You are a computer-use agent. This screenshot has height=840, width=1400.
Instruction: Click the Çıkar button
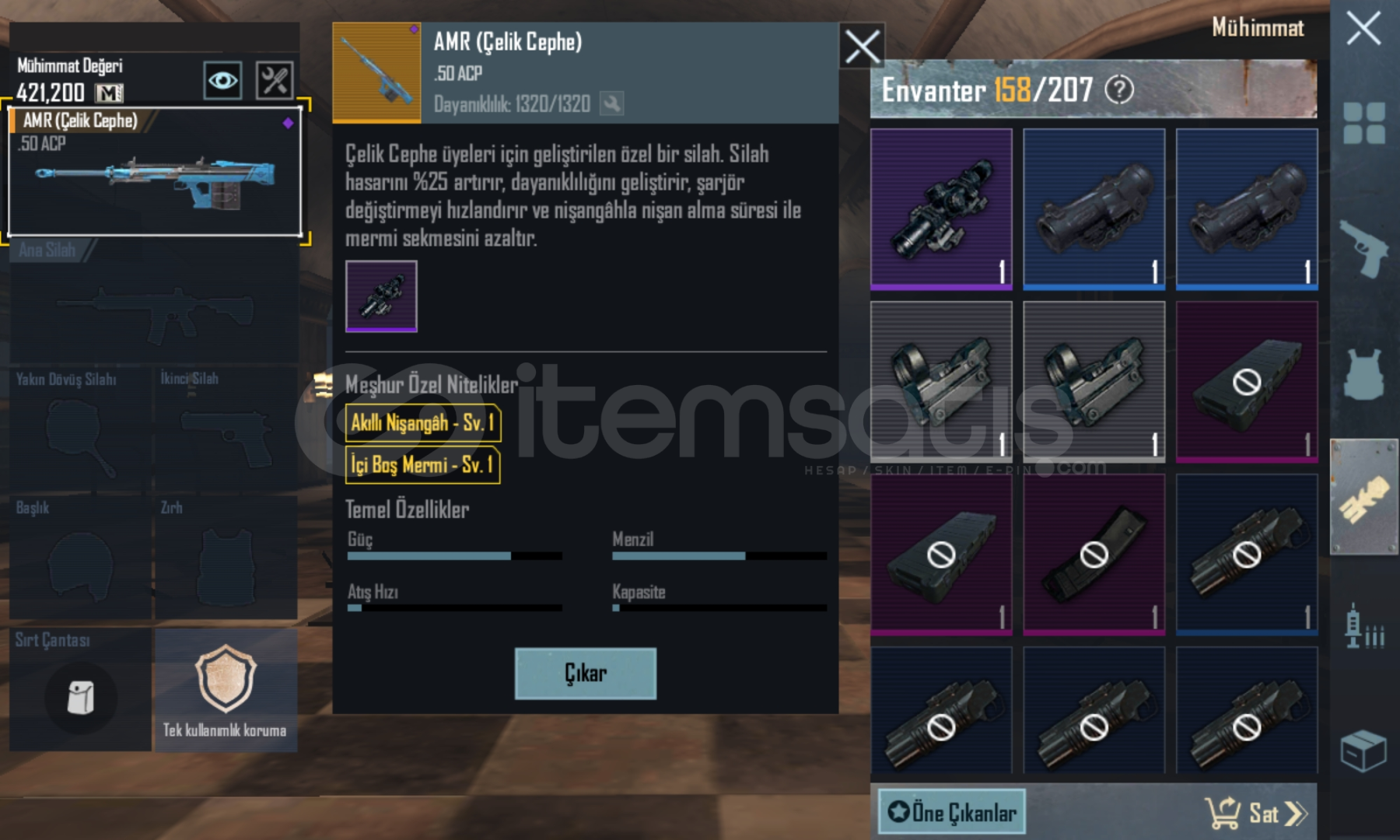click(x=586, y=673)
